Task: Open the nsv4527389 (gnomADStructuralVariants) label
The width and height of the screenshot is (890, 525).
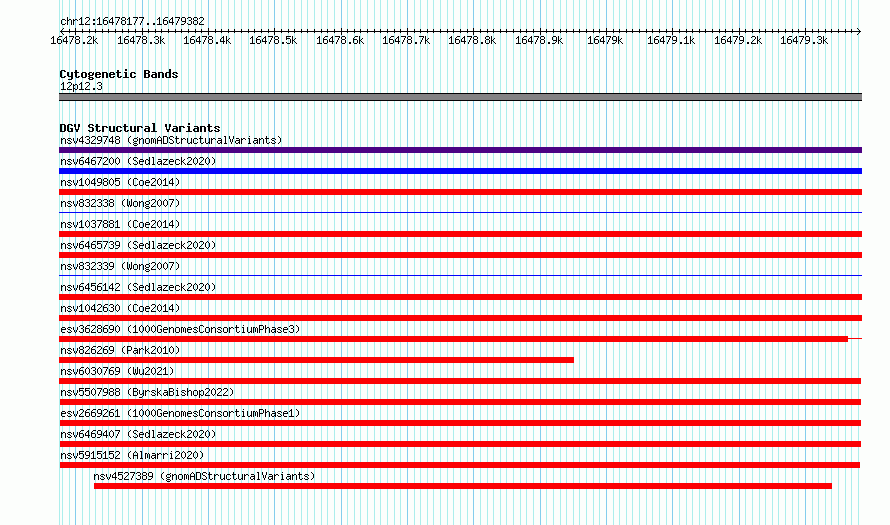Action: (204, 476)
